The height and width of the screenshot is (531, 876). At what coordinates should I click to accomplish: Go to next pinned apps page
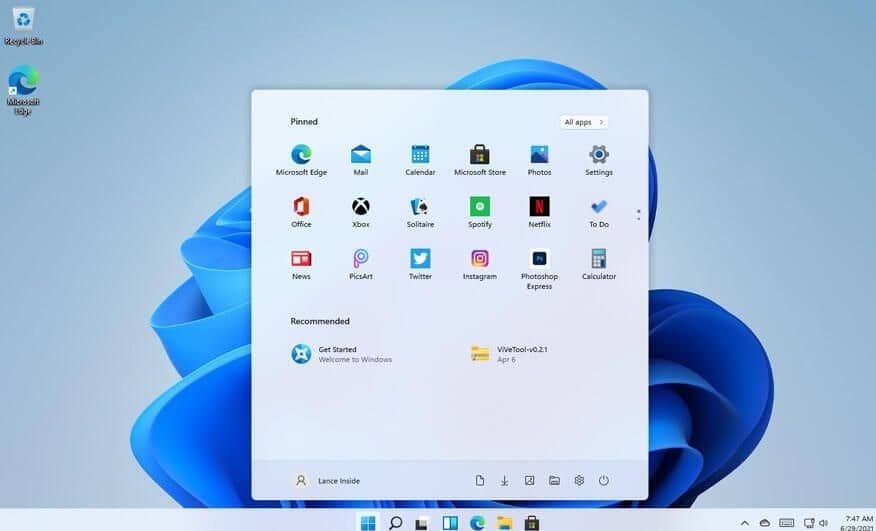coord(638,218)
